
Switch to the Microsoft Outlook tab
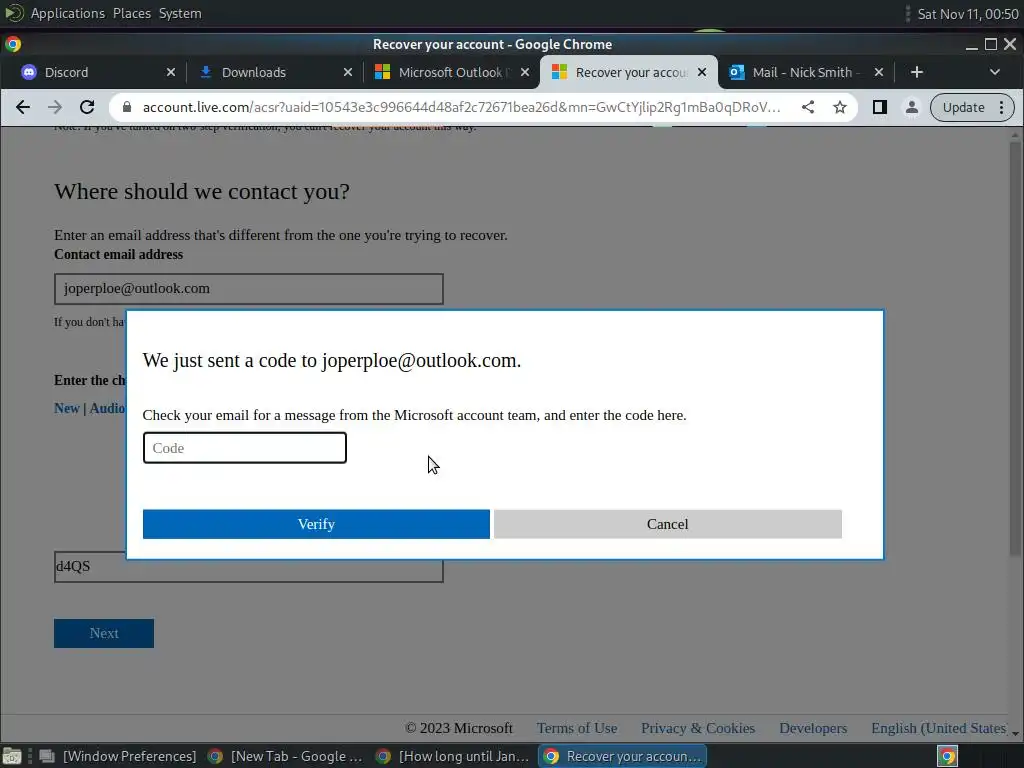(x=450, y=72)
